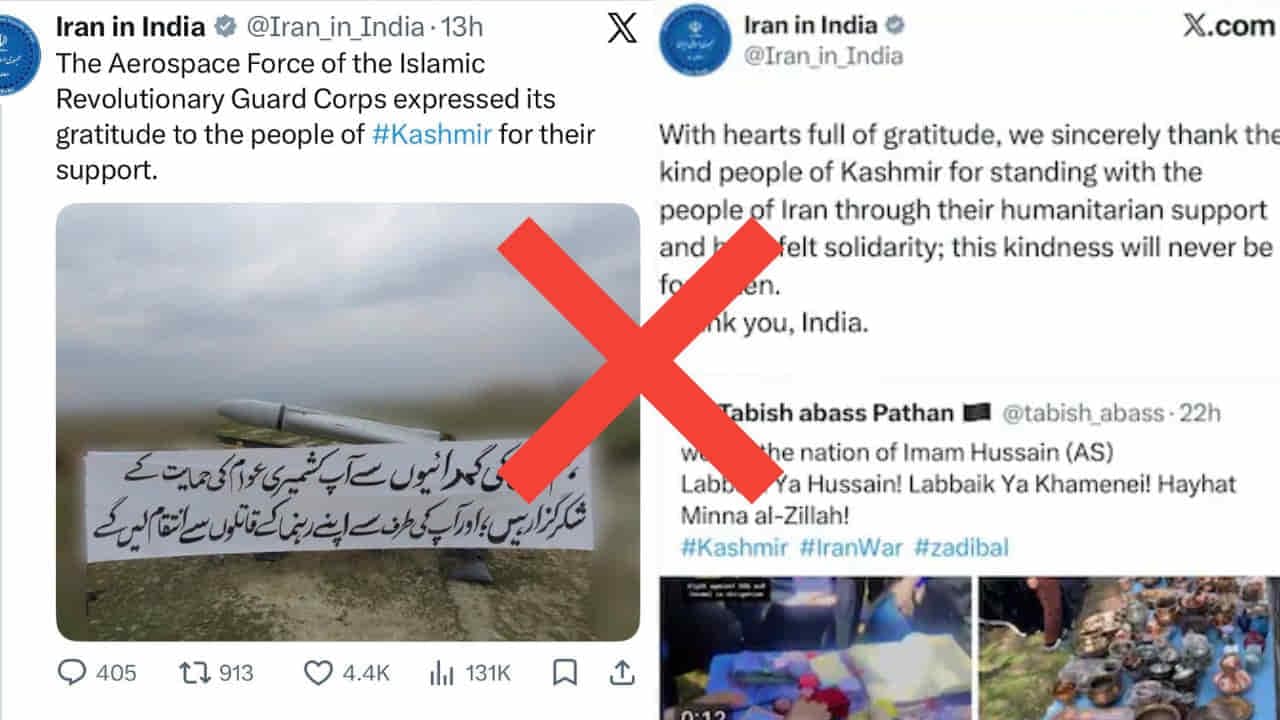The height and width of the screenshot is (720, 1280).
Task: Open the left Iran in India profile avatar
Action: 17,55
